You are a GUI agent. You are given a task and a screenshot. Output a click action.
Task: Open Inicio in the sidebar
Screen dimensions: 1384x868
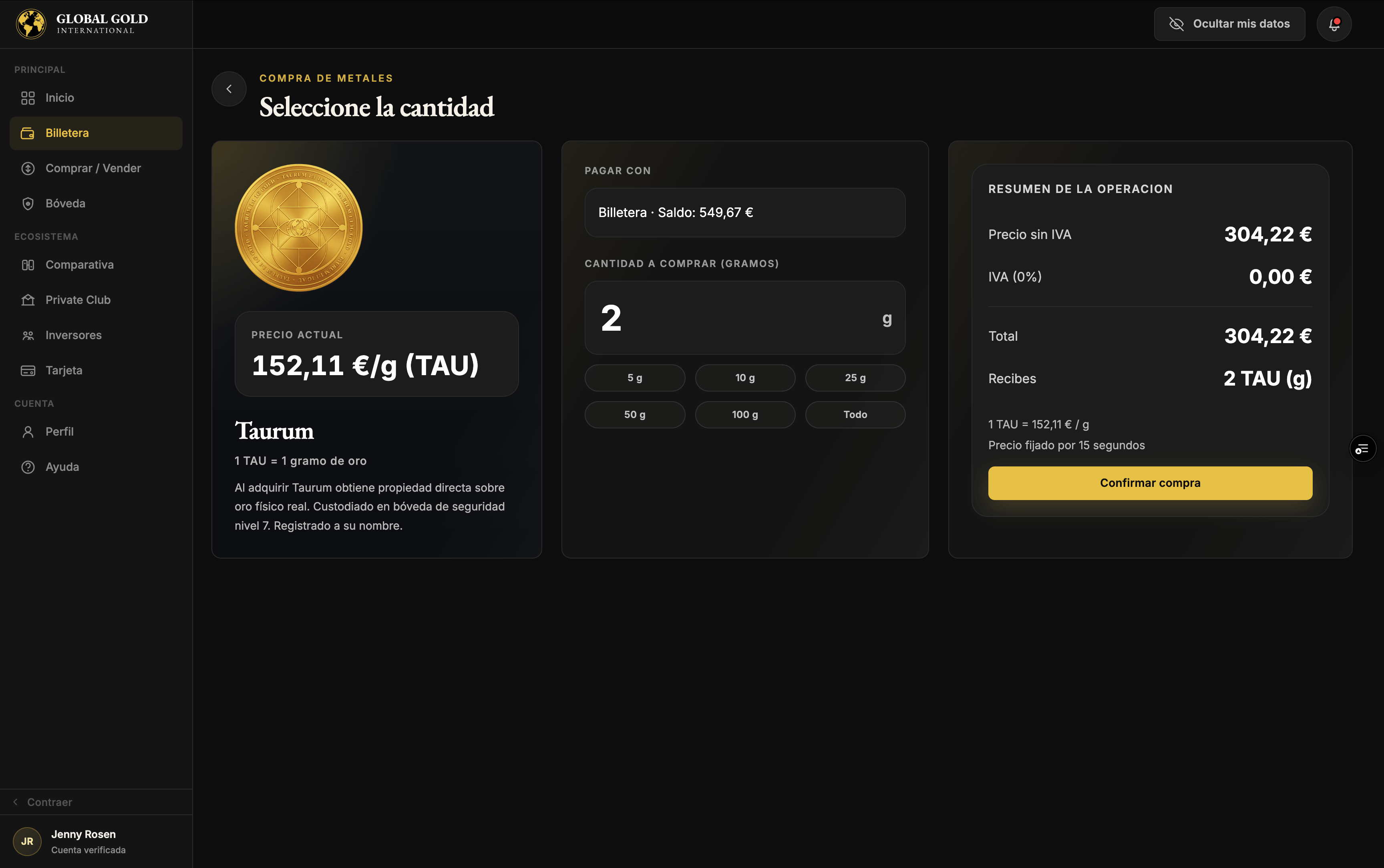[96, 98]
